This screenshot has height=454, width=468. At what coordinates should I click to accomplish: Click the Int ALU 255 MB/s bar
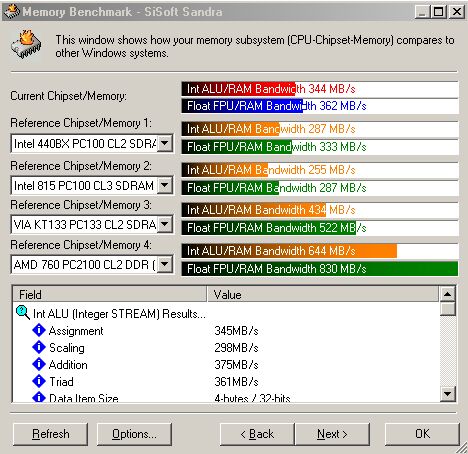(x=320, y=170)
